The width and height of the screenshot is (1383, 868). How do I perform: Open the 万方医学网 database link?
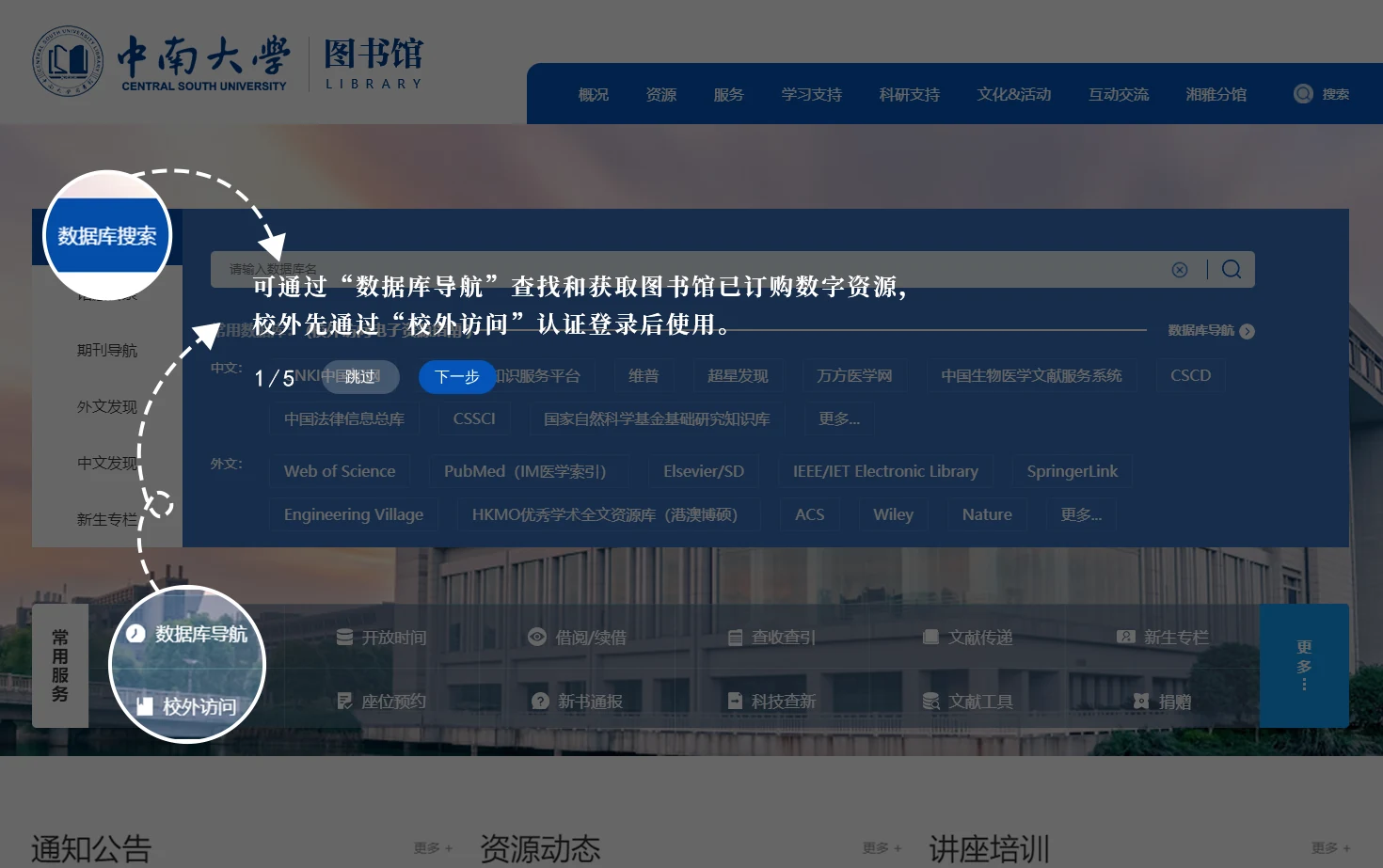coord(854,375)
